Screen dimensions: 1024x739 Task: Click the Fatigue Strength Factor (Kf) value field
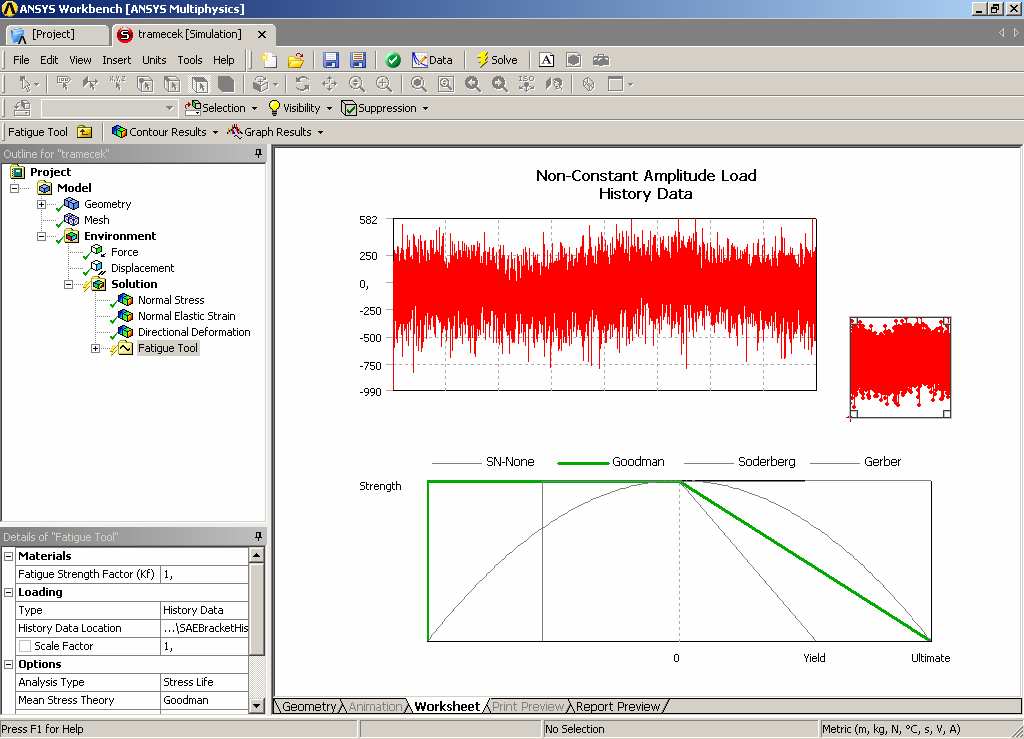204,574
